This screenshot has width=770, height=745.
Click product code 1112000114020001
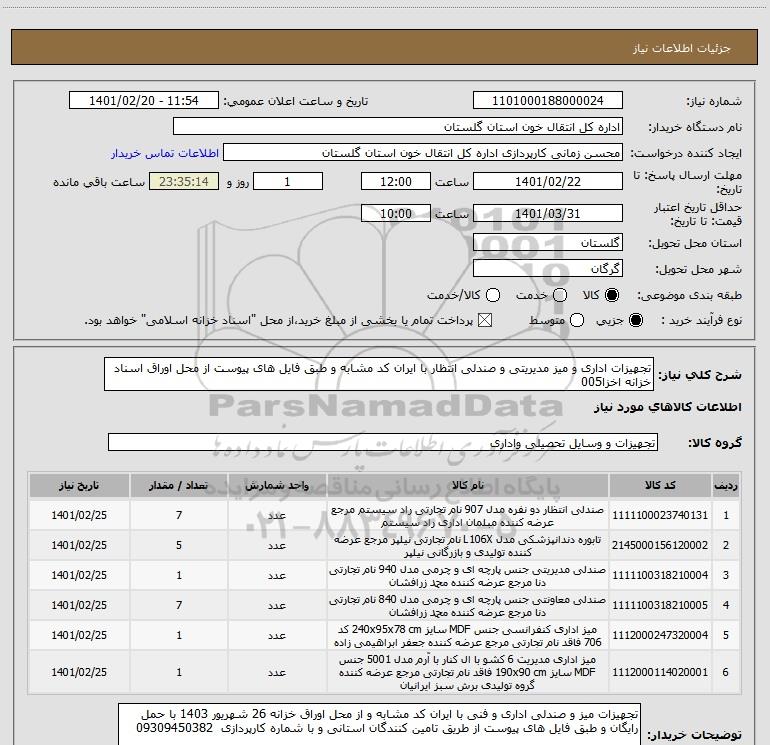[x=660, y=672]
